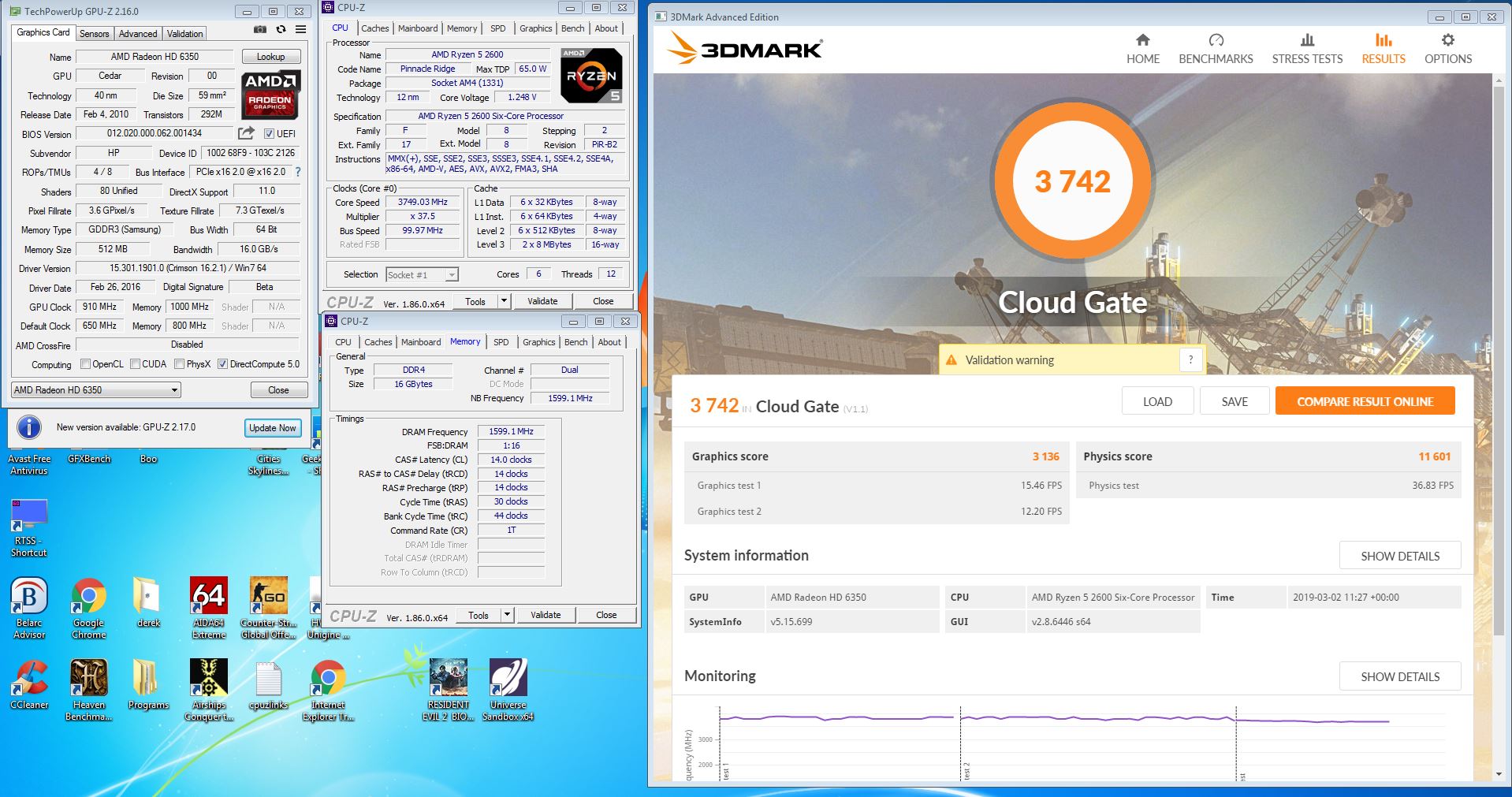
Task: Click the LOAD button in 3DMark
Action: [1157, 402]
